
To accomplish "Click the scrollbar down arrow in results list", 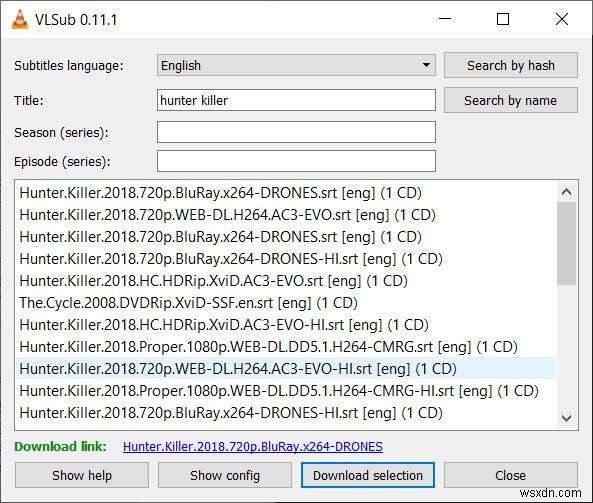I will (566, 418).
